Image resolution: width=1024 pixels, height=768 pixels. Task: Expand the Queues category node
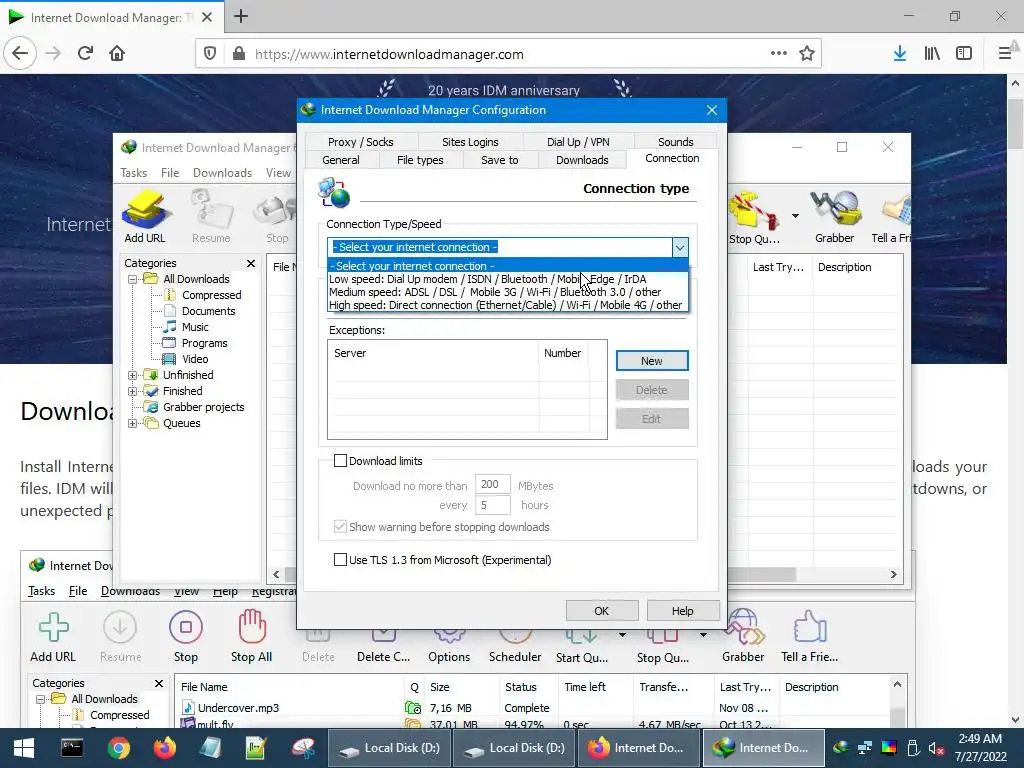point(132,423)
